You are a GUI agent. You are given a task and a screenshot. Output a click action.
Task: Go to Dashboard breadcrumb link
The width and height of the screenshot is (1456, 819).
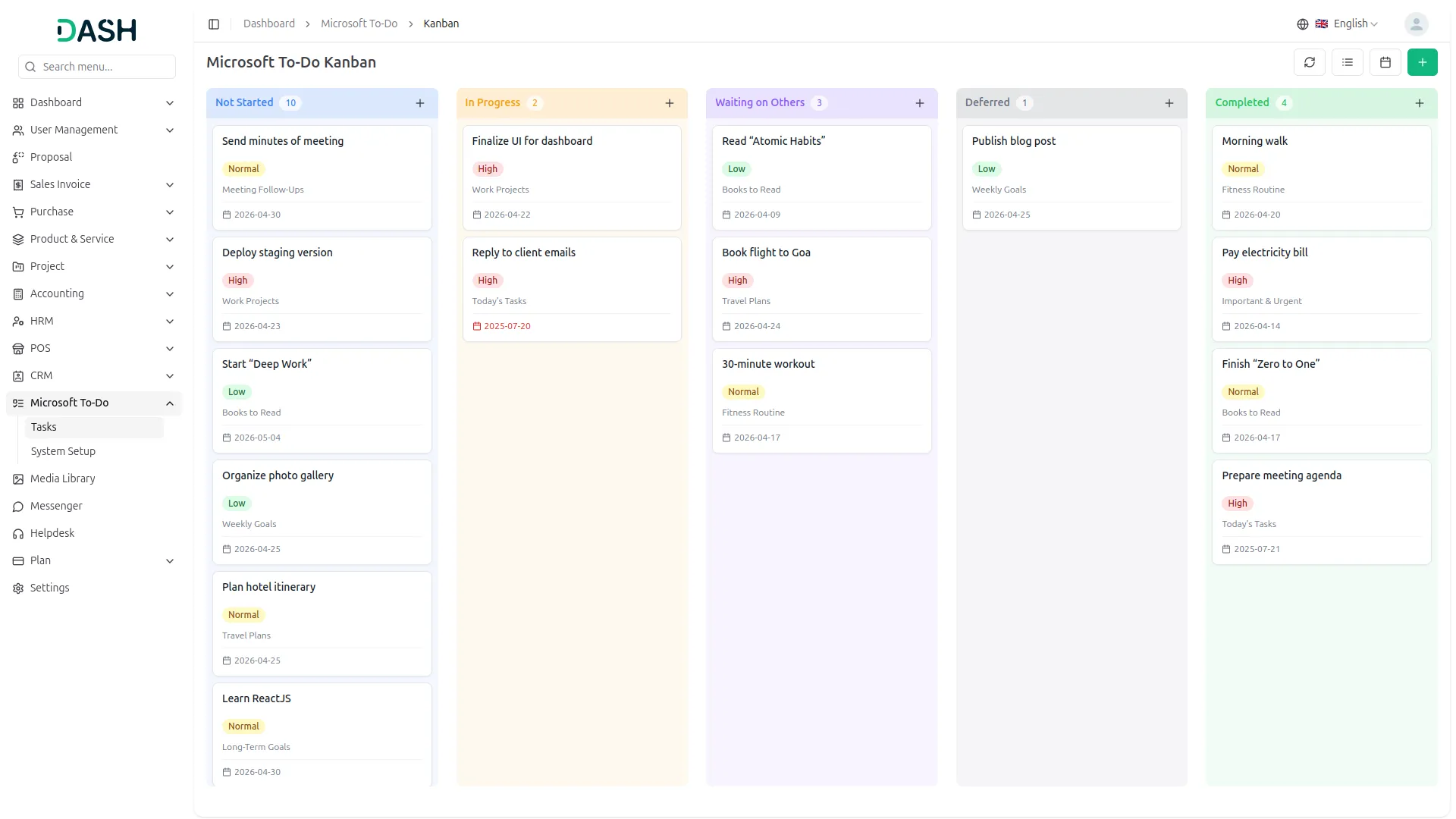click(269, 24)
